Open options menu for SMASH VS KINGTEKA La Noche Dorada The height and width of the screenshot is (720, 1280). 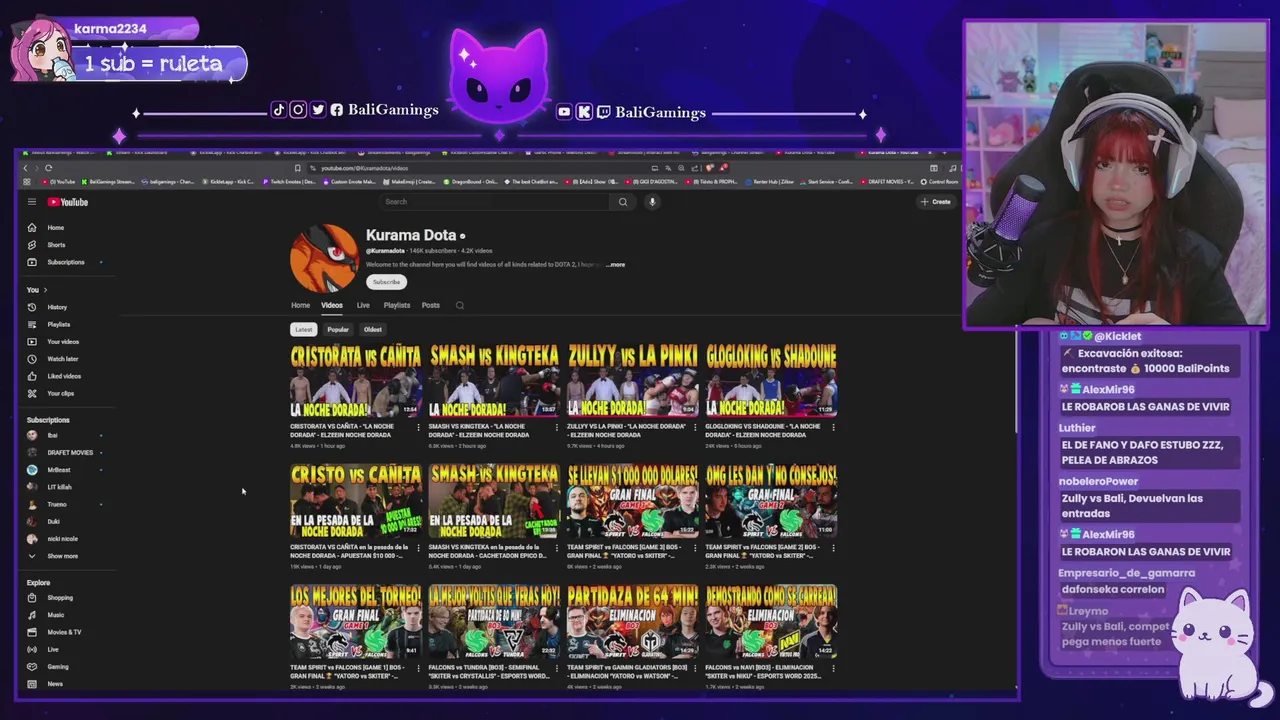tap(557, 427)
